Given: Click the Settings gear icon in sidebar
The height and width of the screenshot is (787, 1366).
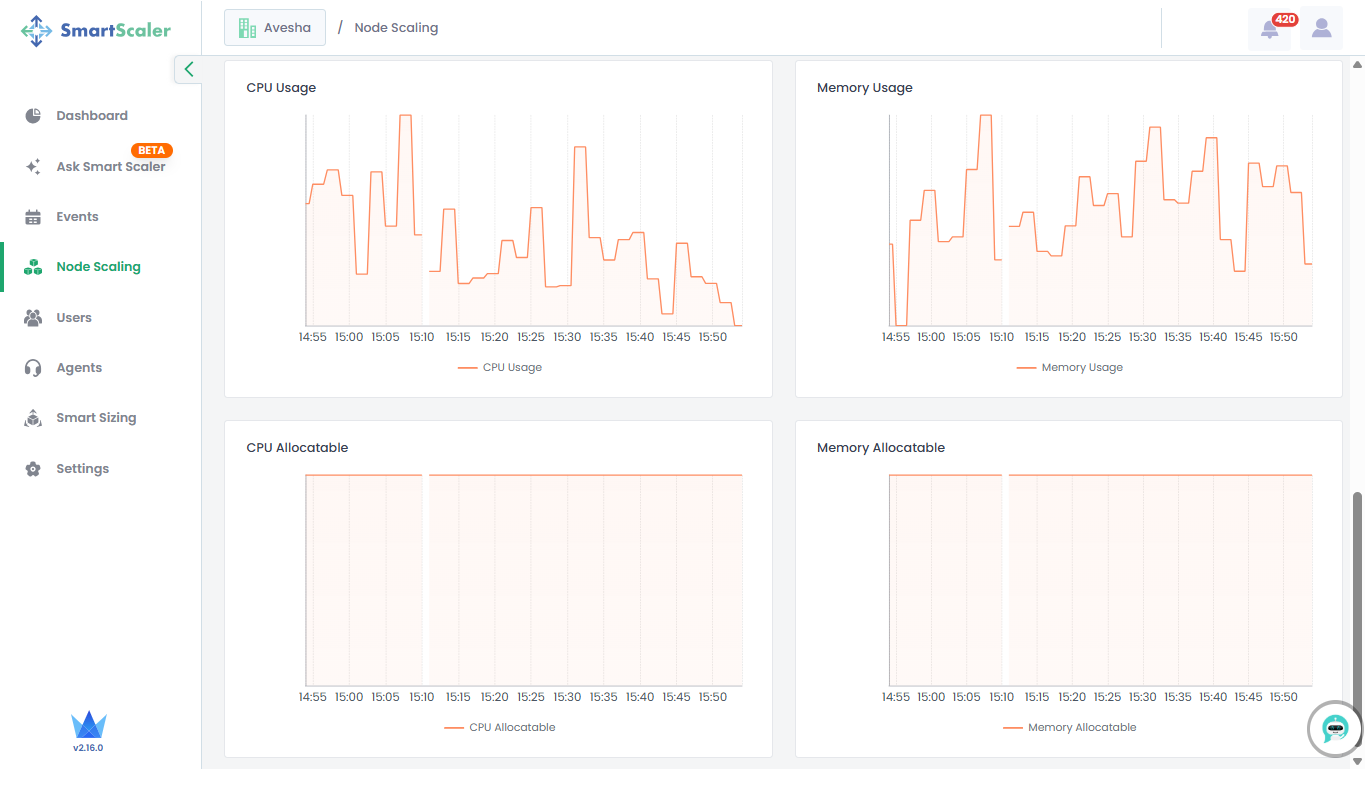Looking at the screenshot, I should [33, 469].
